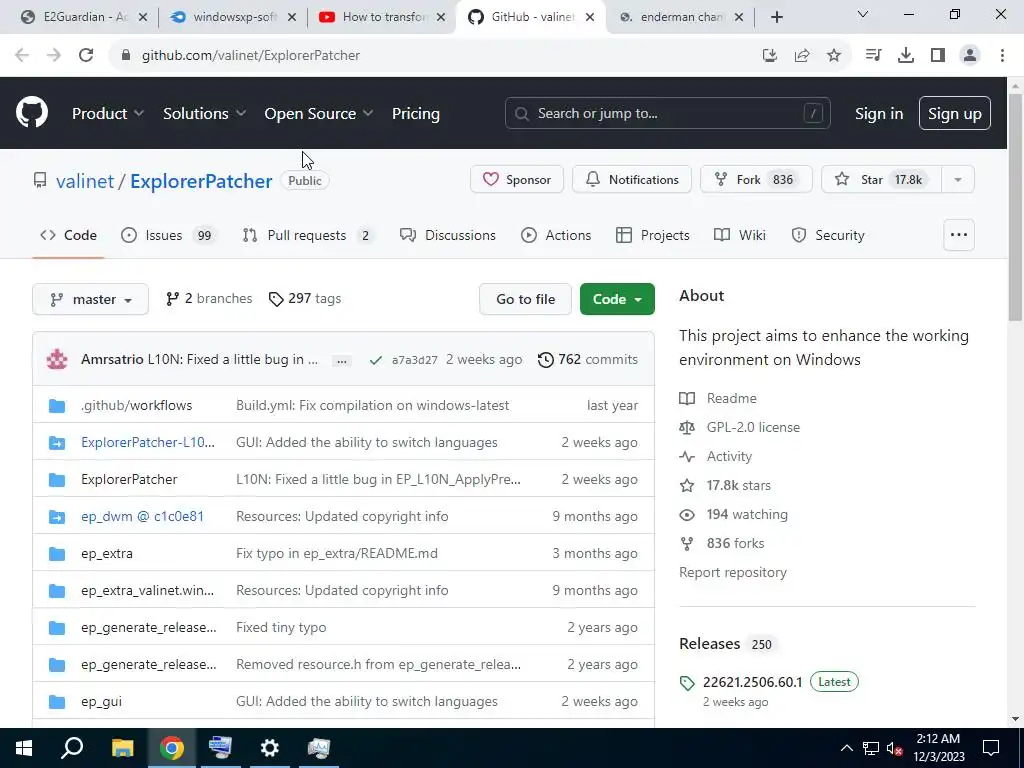Open ep_dwm @ c1c0e81 submodule
Screen dimensions: 1024x768
pos(142,516)
